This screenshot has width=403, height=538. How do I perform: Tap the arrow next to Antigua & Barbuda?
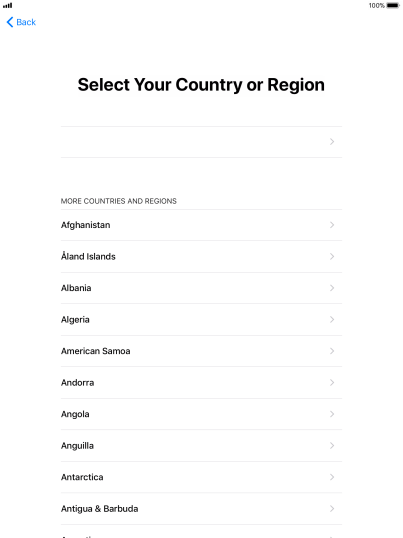point(332,509)
